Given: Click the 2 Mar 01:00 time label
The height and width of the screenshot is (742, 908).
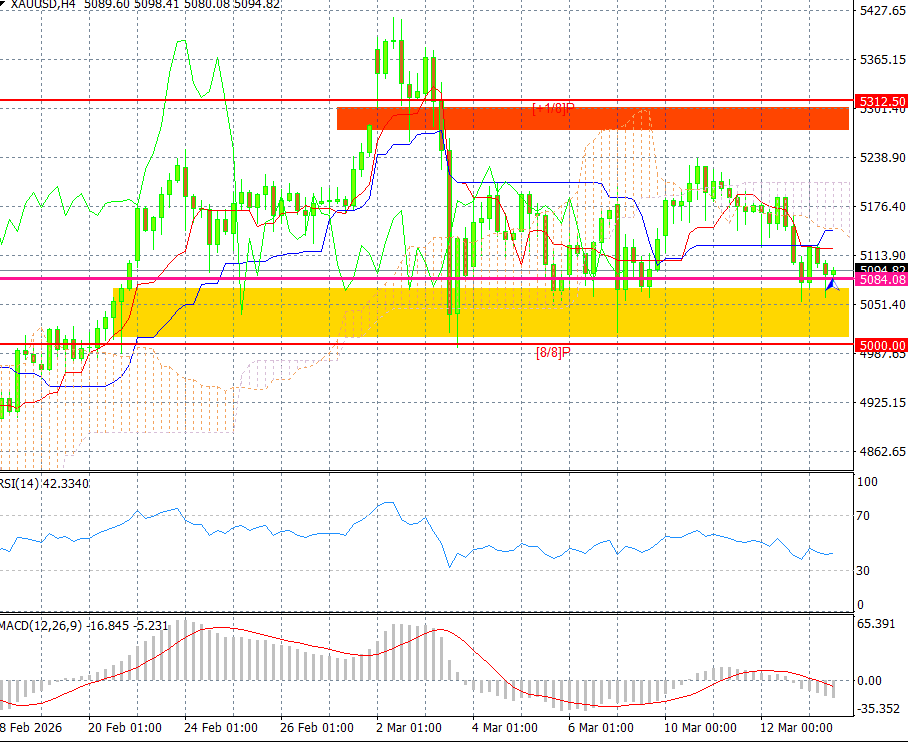Looking at the screenshot, I should pos(408,728).
